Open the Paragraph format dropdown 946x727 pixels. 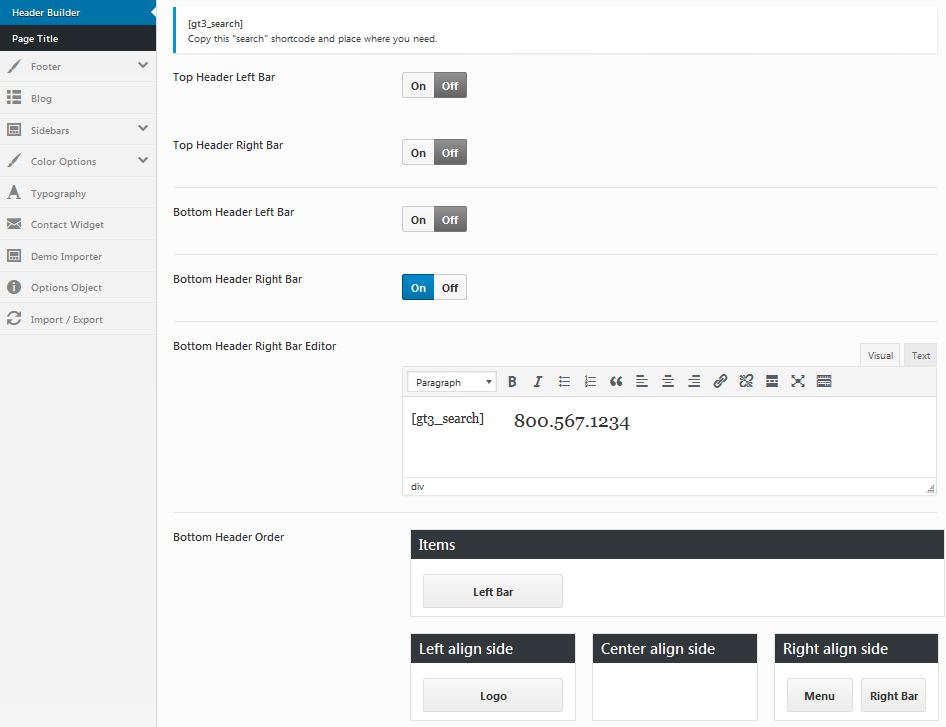tap(452, 382)
